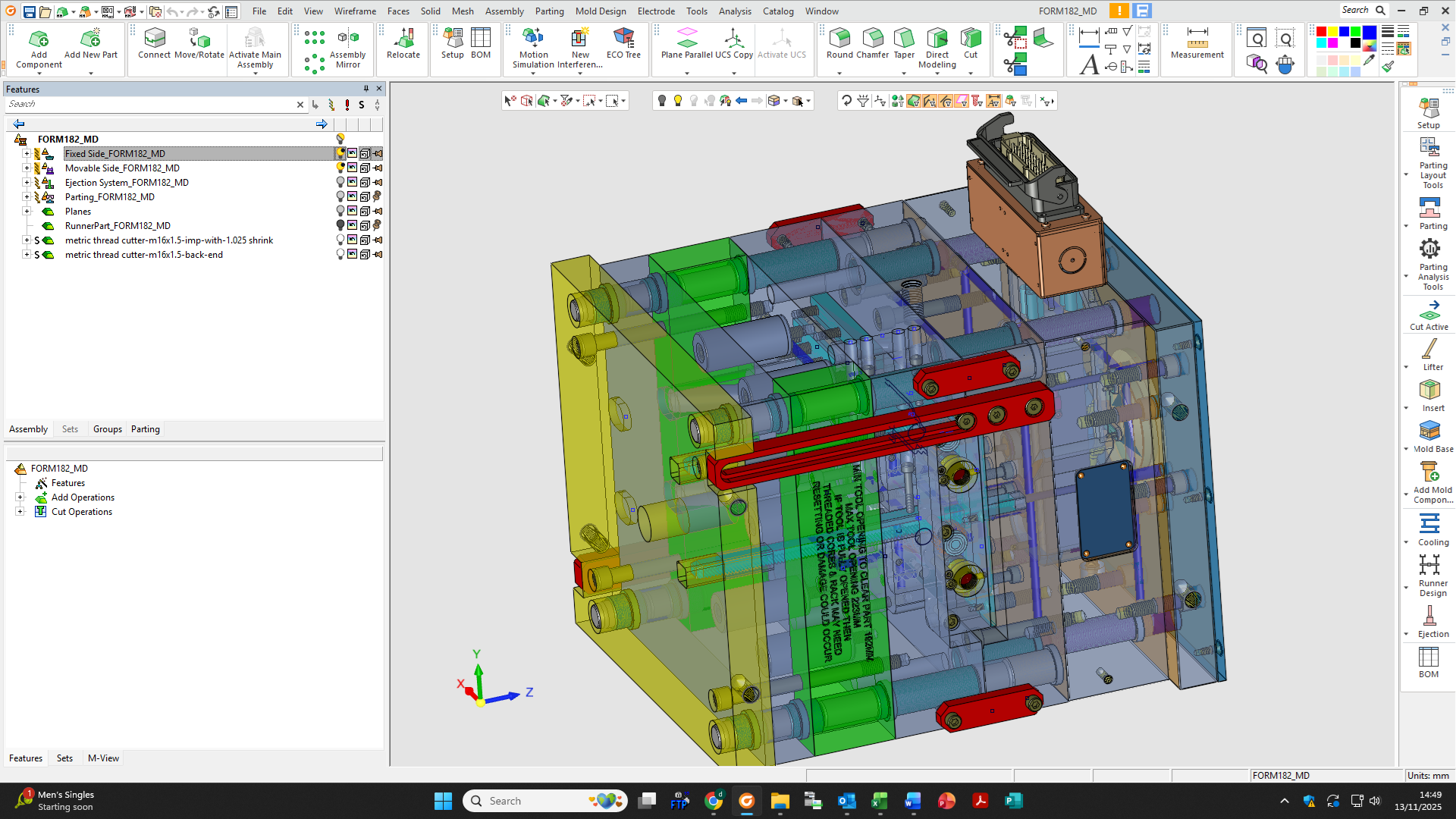This screenshot has width=1456, height=819.
Task: Open the Mold Design menu
Action: (x=601, y=11)
